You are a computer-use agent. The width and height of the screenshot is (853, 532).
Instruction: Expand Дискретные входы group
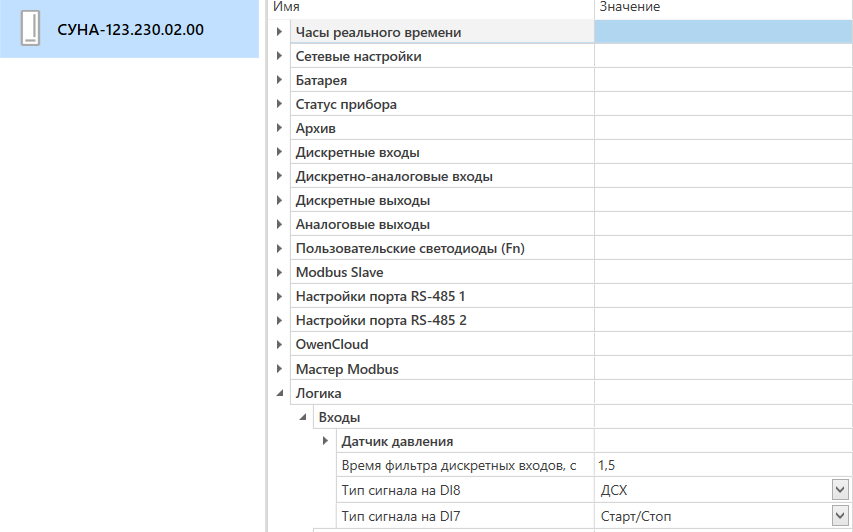(x=279, y=151)
